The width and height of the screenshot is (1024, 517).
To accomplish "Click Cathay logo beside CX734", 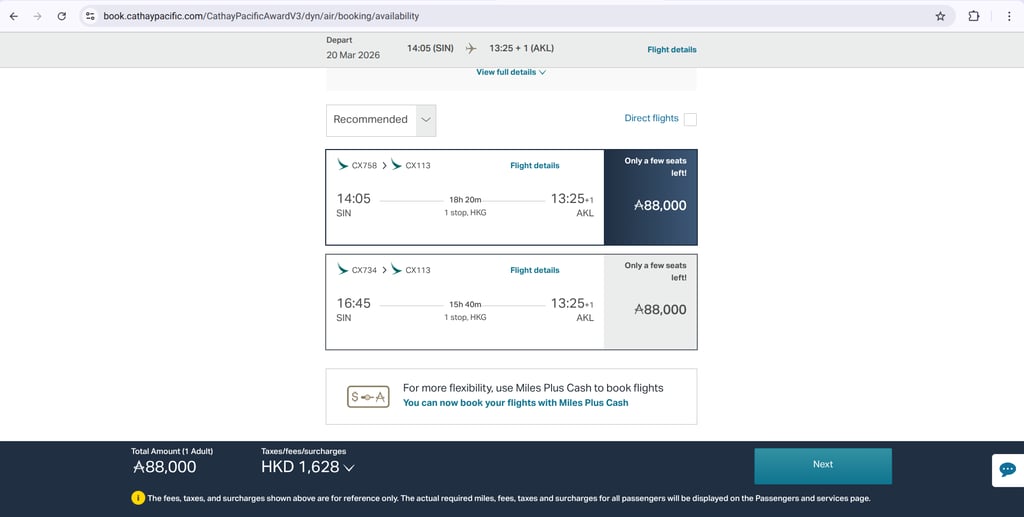I will [343, 270].
